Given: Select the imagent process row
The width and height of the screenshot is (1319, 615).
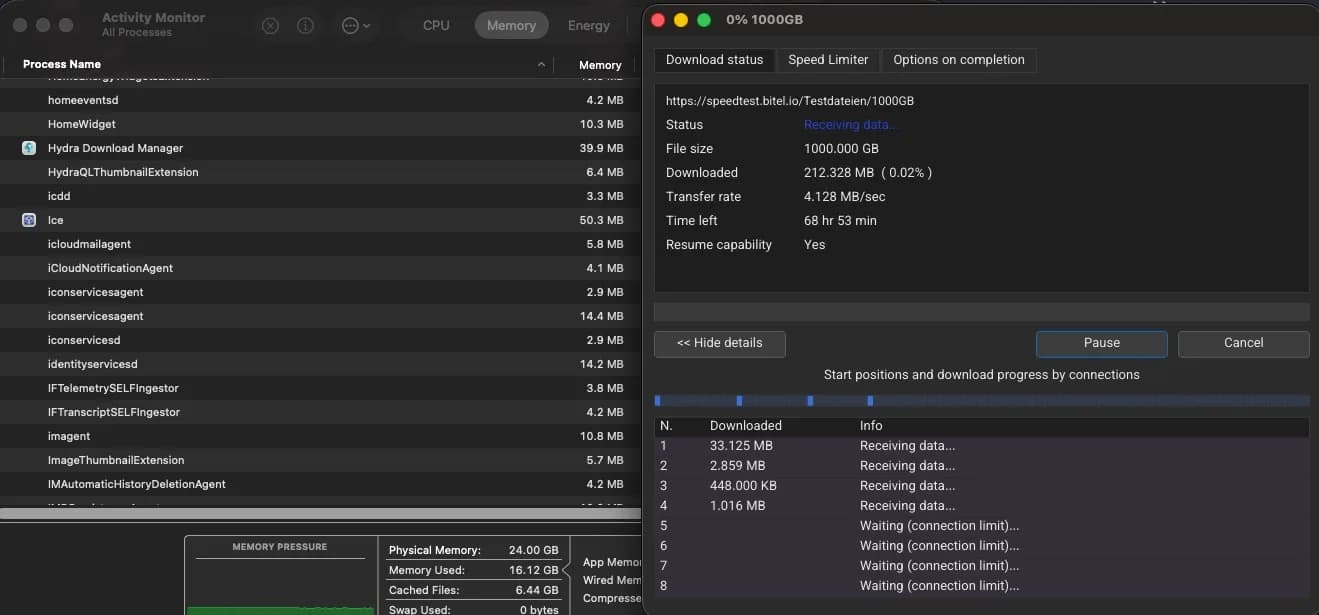Looking at the screenshot, I should (320, 436).
